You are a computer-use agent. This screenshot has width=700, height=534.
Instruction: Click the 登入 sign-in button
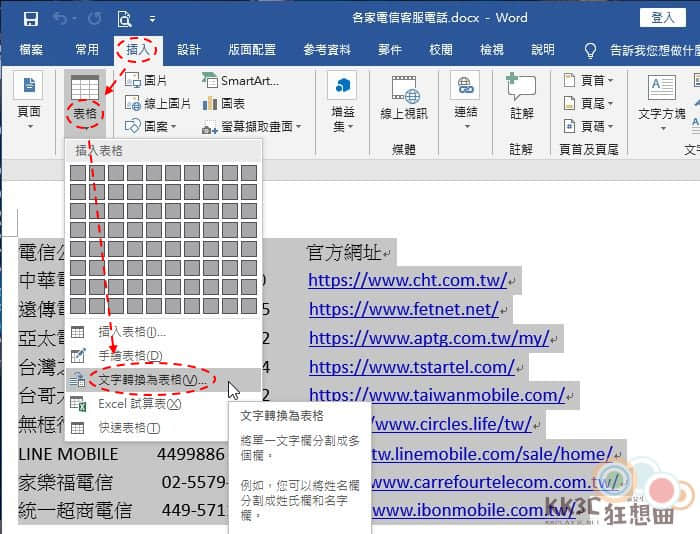pos(662,18)
